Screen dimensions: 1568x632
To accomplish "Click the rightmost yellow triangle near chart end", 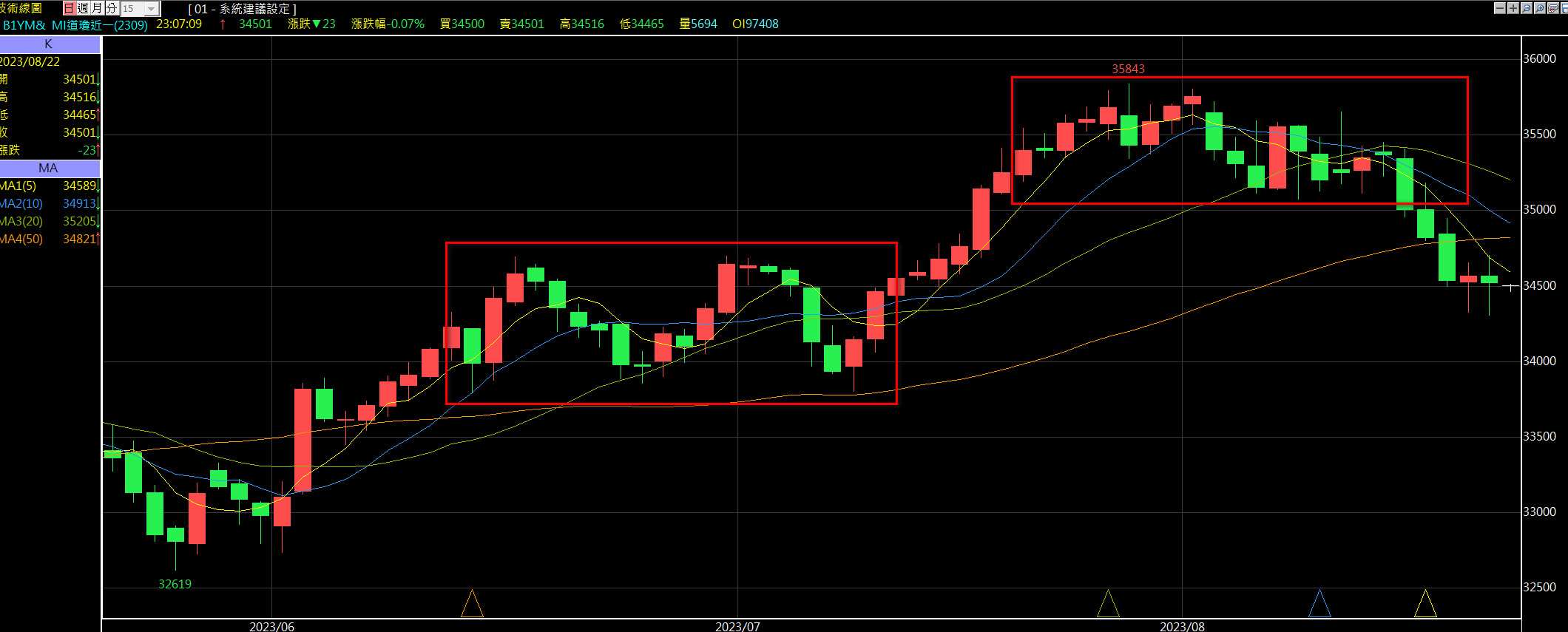I will click(1425, 604).
